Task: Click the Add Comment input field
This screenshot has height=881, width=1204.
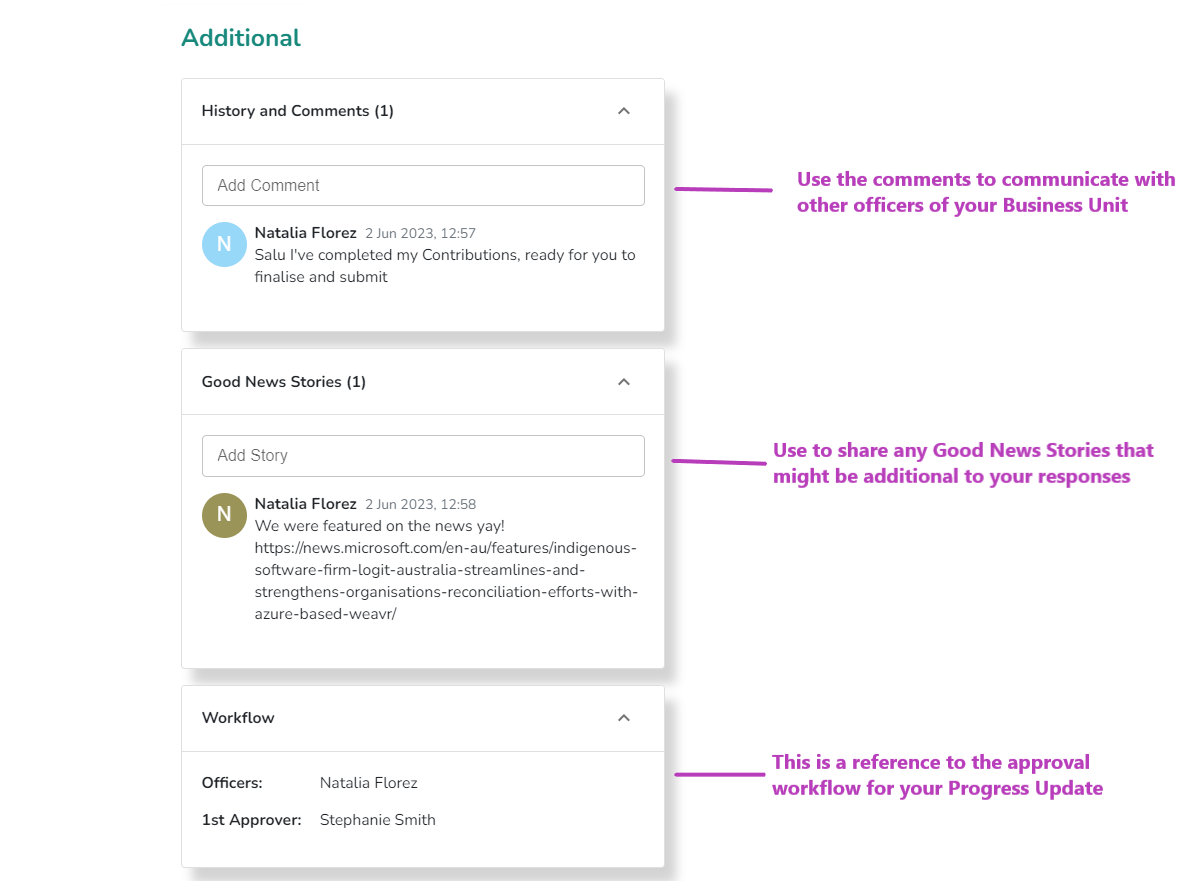Action: coord(423,186)
